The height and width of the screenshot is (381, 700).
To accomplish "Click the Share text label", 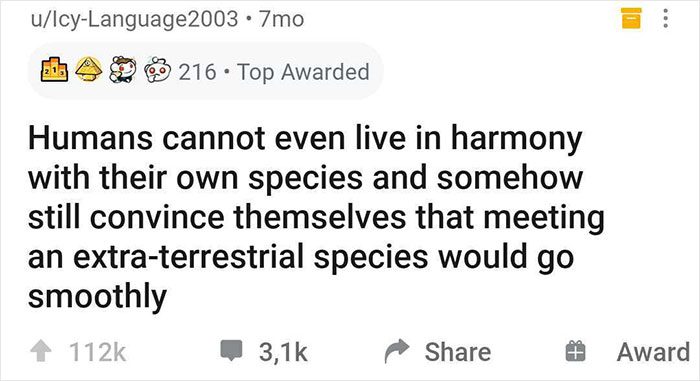I will tap(458, 352).
